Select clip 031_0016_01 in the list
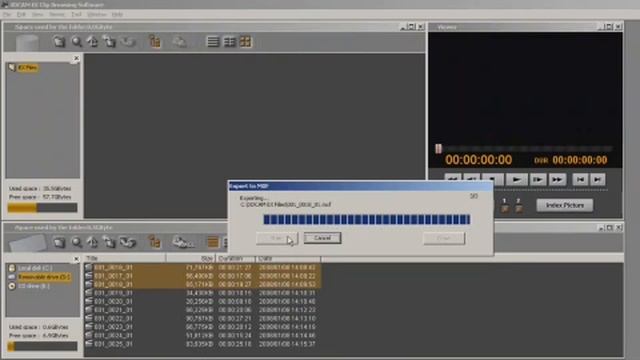This screenshot has height=360, width=640. tap(203, 268)
